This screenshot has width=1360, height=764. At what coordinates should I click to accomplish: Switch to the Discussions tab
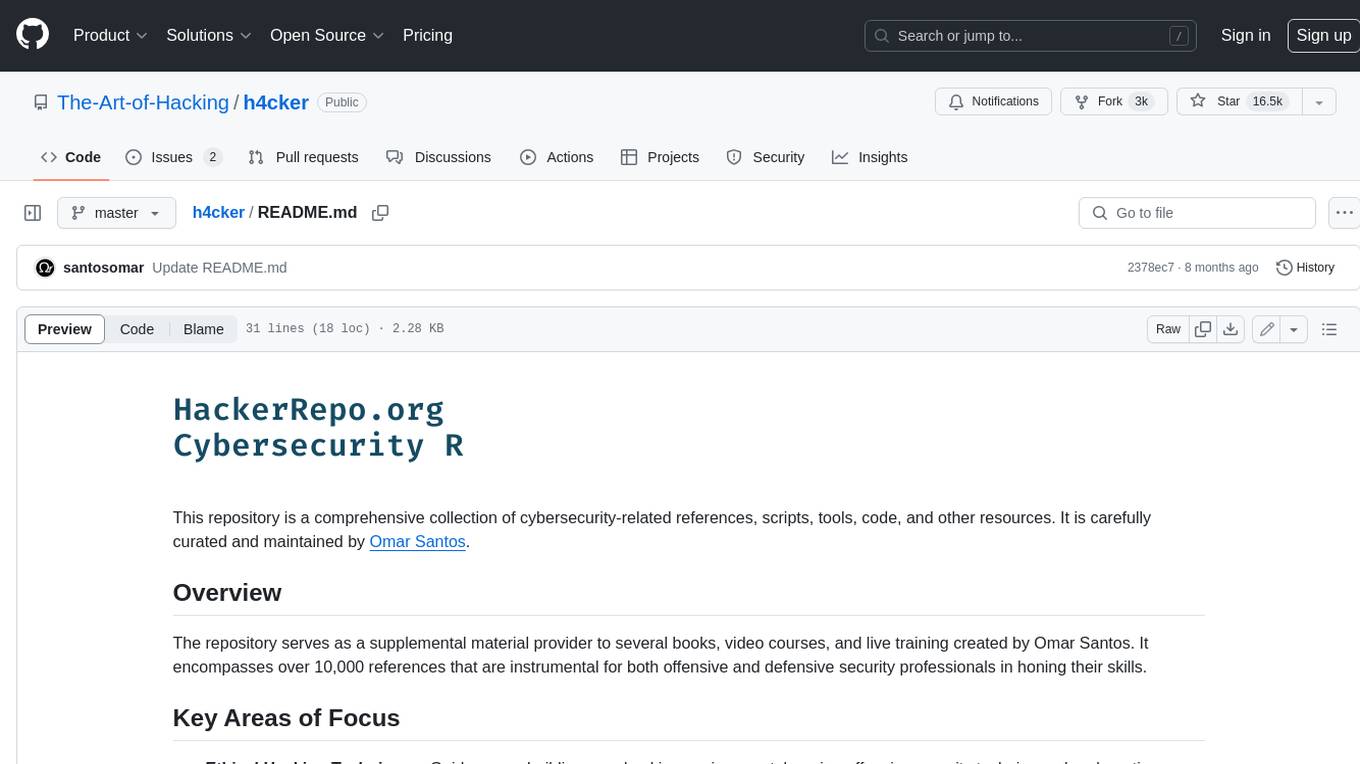point(439,157)
